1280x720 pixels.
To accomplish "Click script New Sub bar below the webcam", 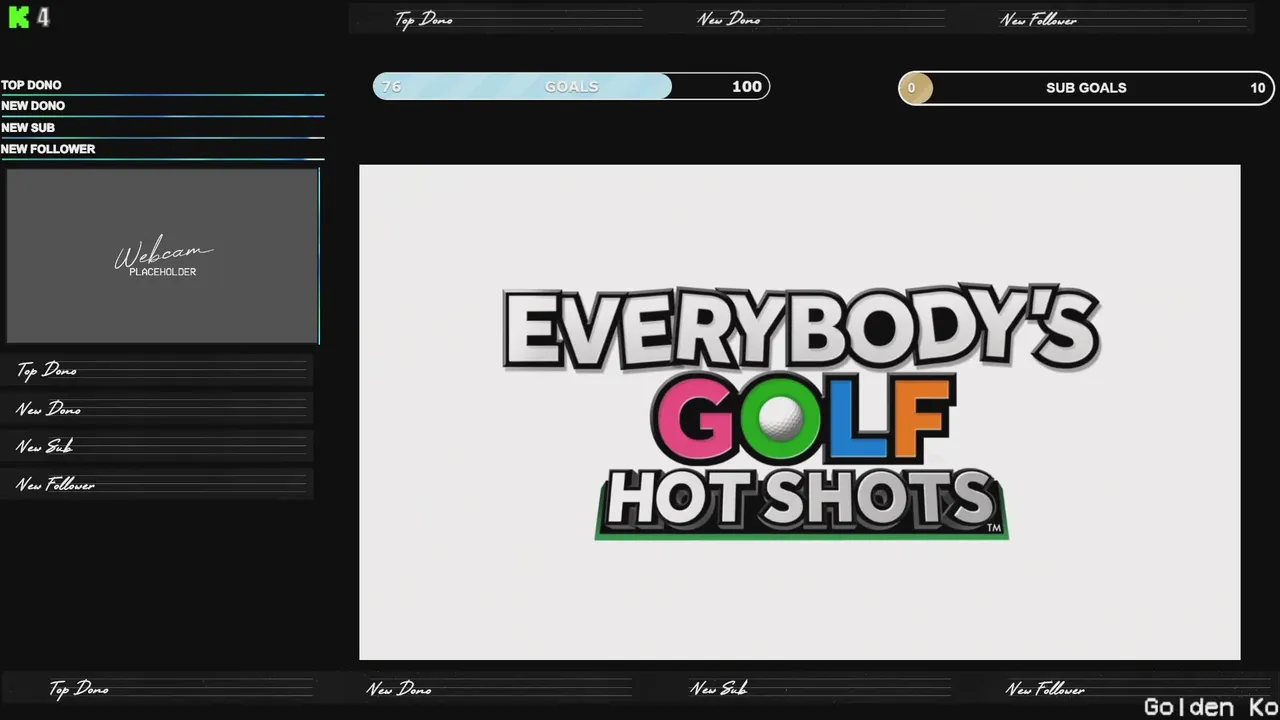I will [157, 446].
